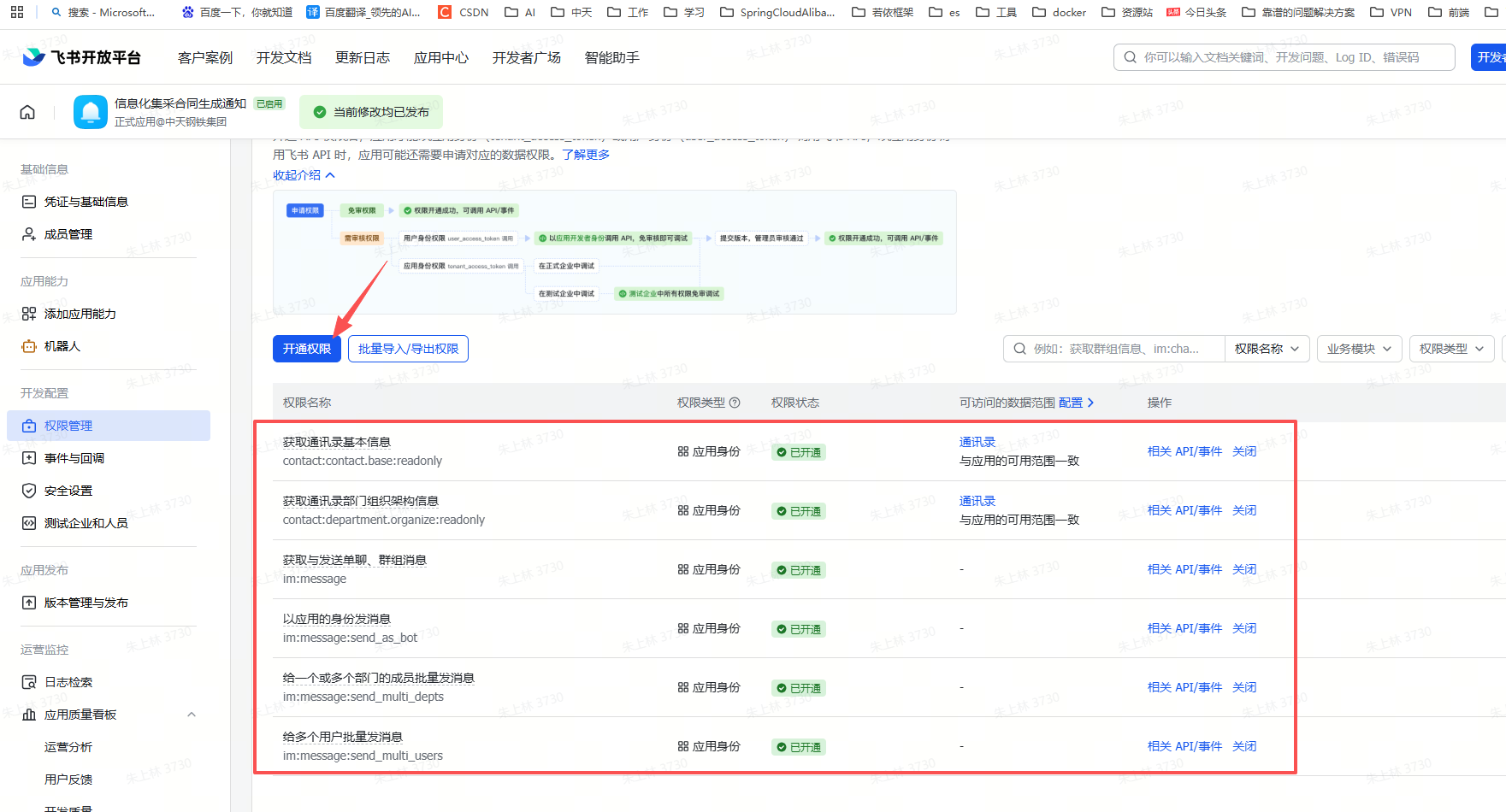The height and width of the screenshot is (812, 1506).
Task: Click the 应用质量看板 chart icon
Action: pos(29,715)
